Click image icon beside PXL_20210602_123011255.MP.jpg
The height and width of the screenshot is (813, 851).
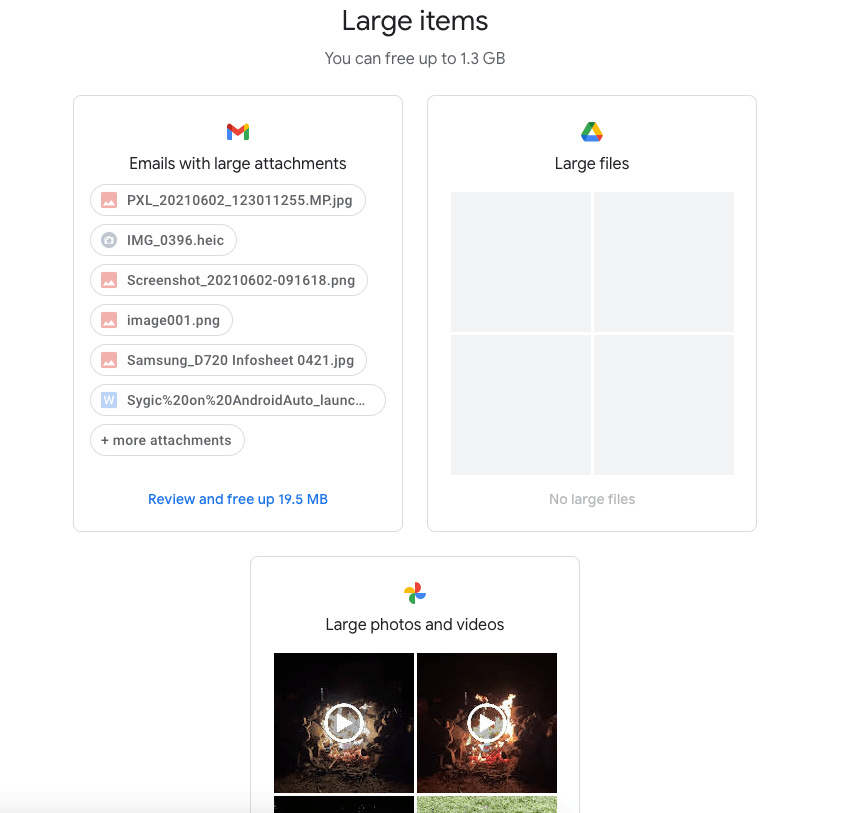pos(109,200)
